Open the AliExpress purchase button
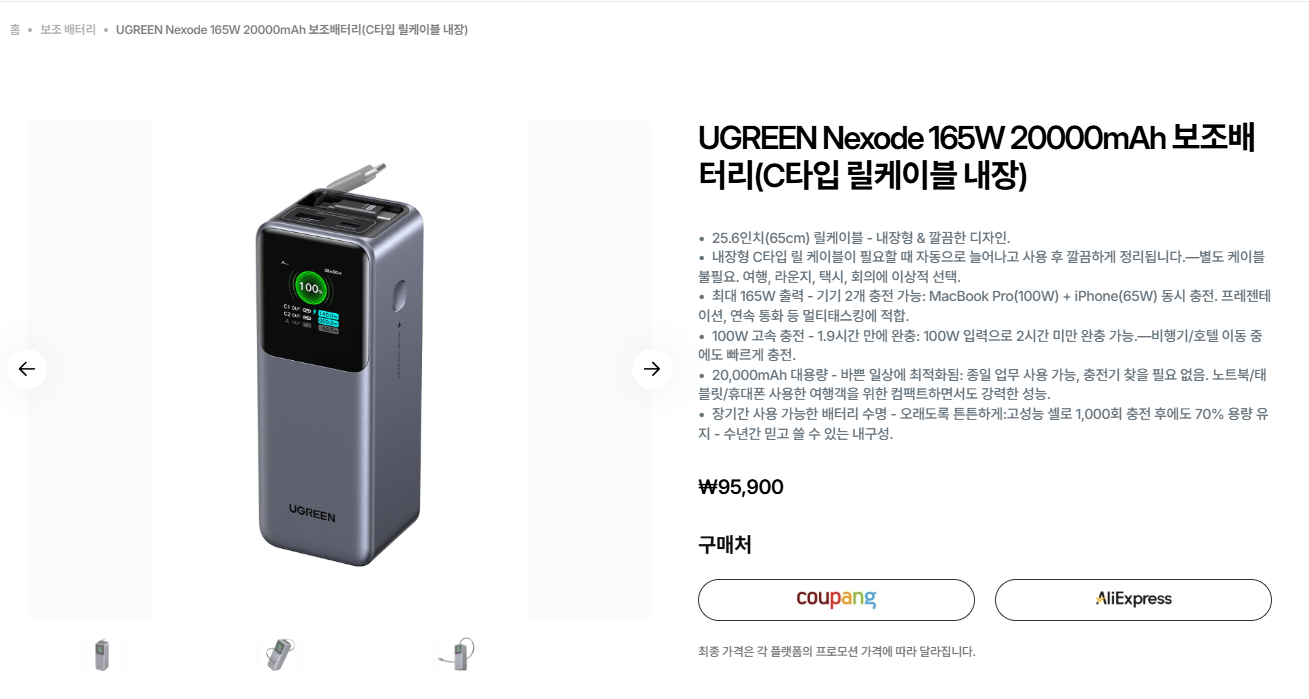The width and height of the screenshot is (1309, 699). [1133, 600]
